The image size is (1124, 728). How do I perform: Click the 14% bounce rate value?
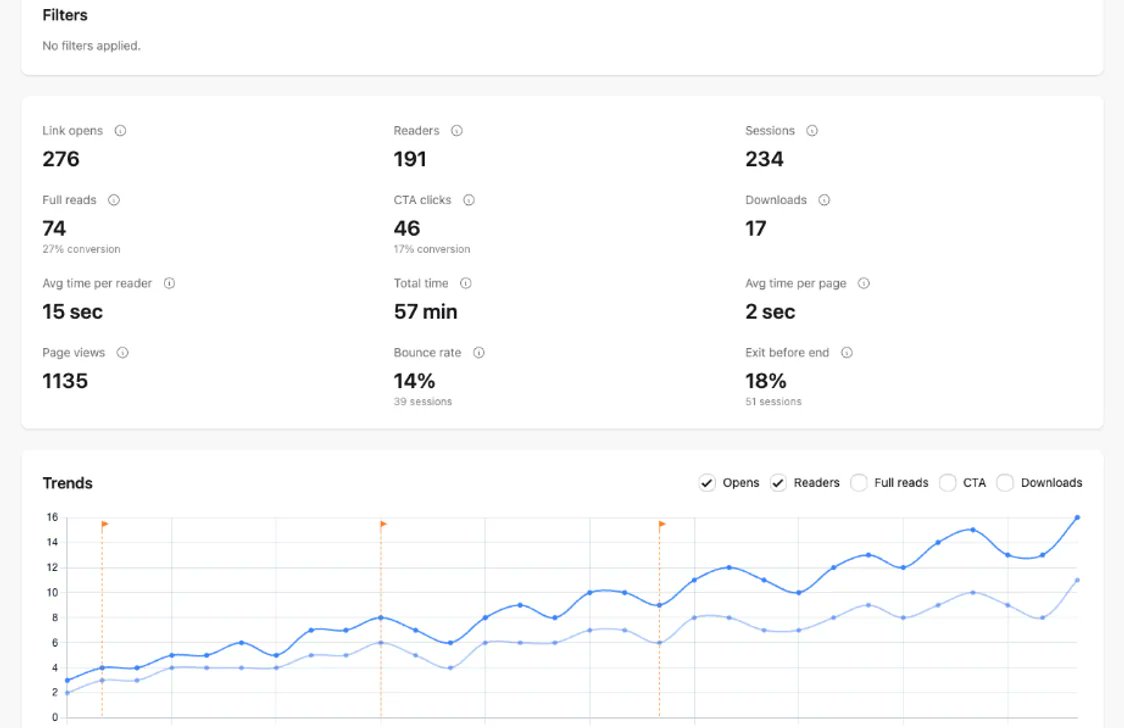coord(414,381)
